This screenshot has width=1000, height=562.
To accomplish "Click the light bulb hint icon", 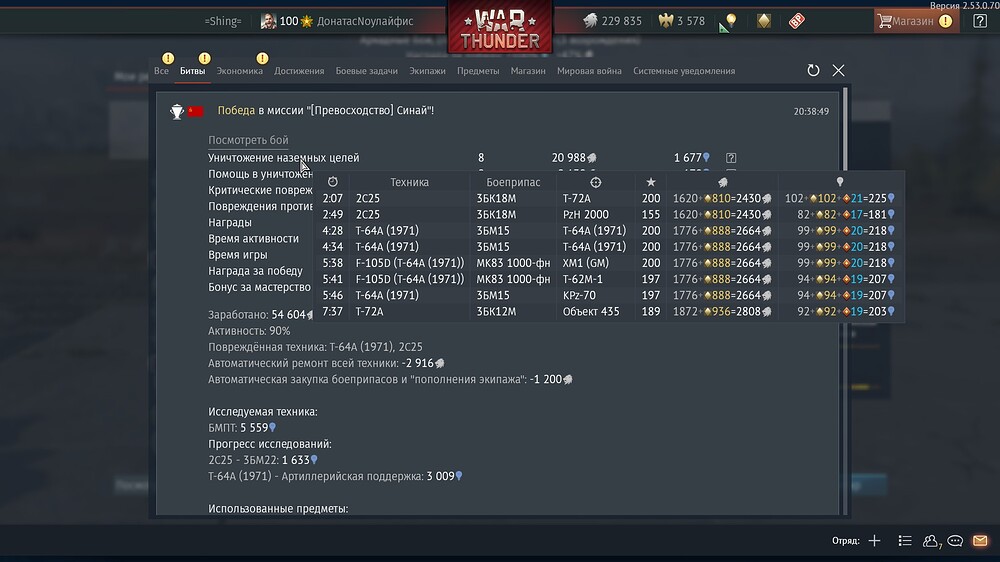I will [732, 20].
